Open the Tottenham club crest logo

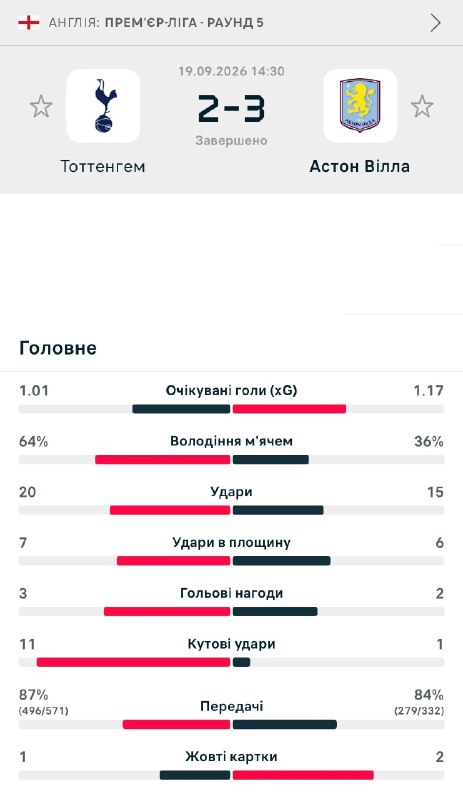104,106
